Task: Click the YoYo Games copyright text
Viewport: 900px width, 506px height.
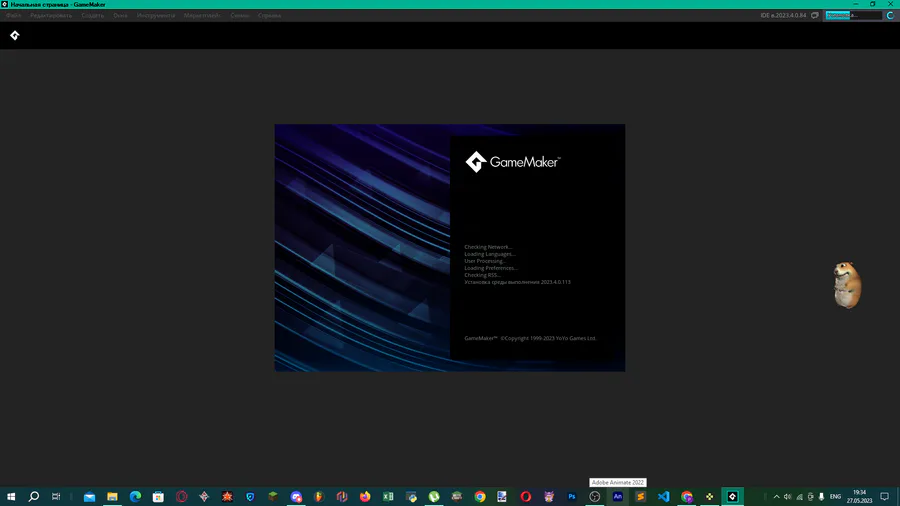Action: pos(530,338)
